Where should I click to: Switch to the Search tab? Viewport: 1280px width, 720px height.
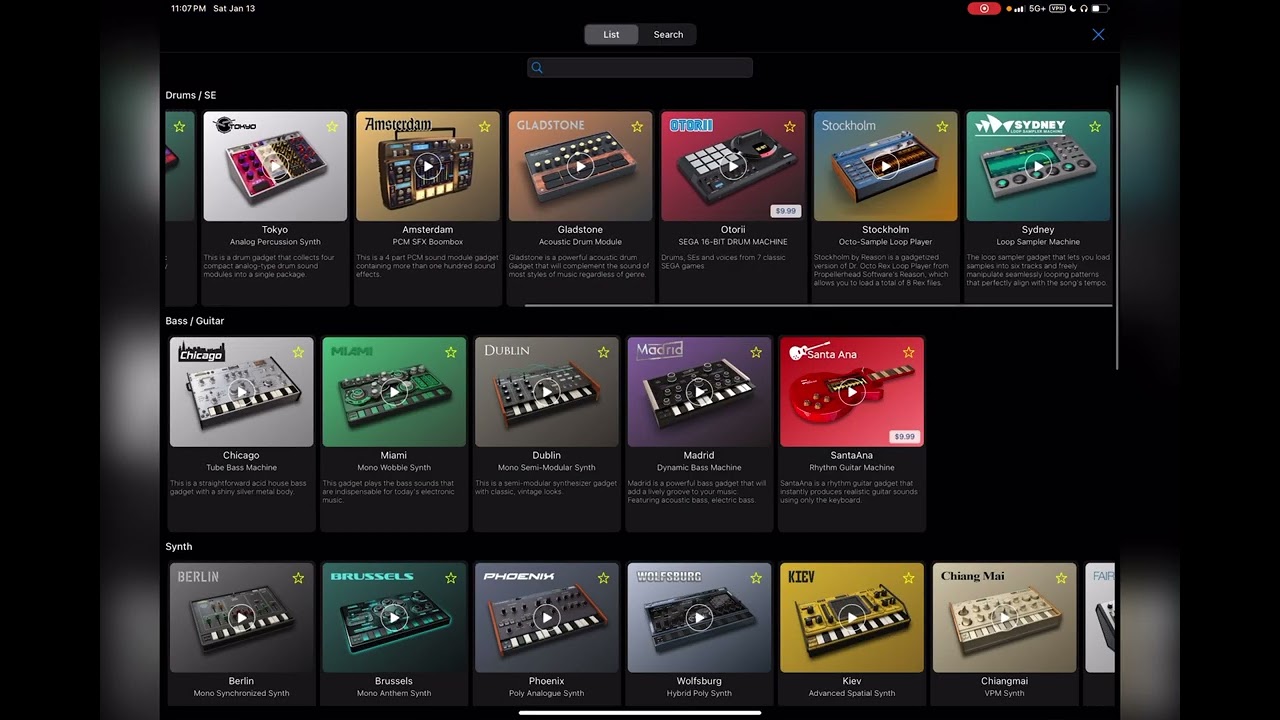(x=668, y=34)
